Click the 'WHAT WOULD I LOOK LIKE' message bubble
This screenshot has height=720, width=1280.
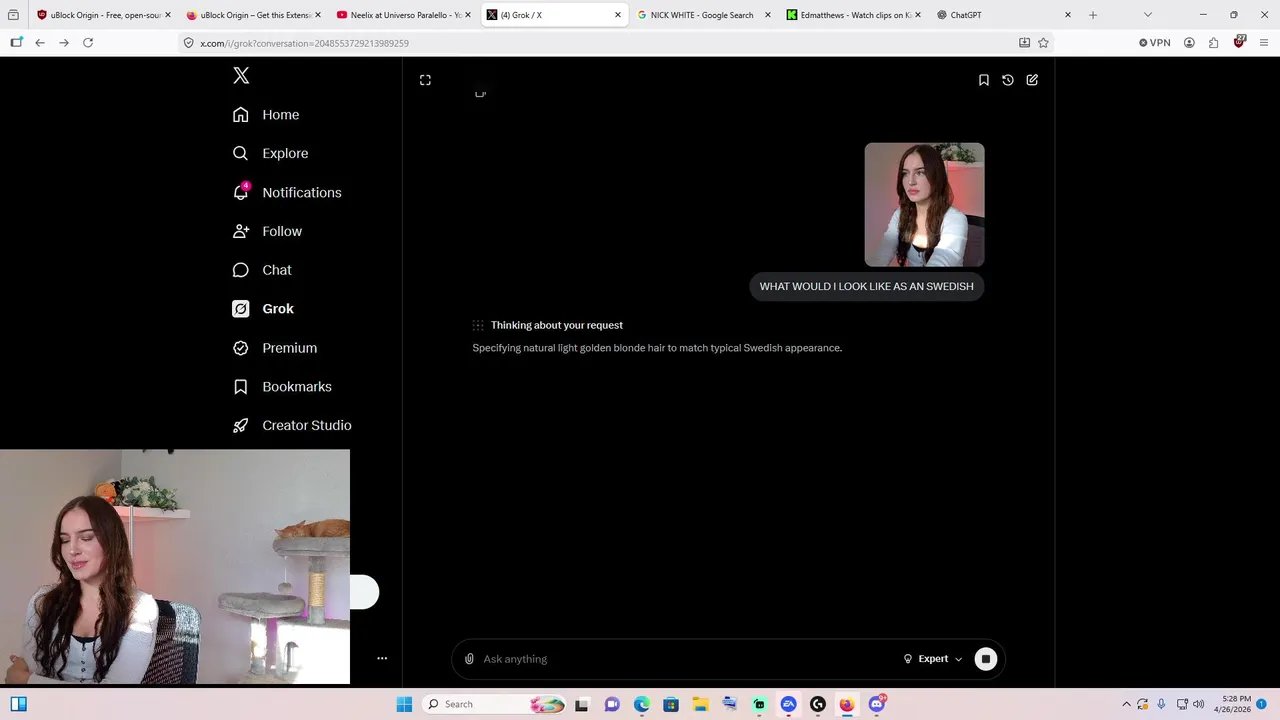pos(866,286)
